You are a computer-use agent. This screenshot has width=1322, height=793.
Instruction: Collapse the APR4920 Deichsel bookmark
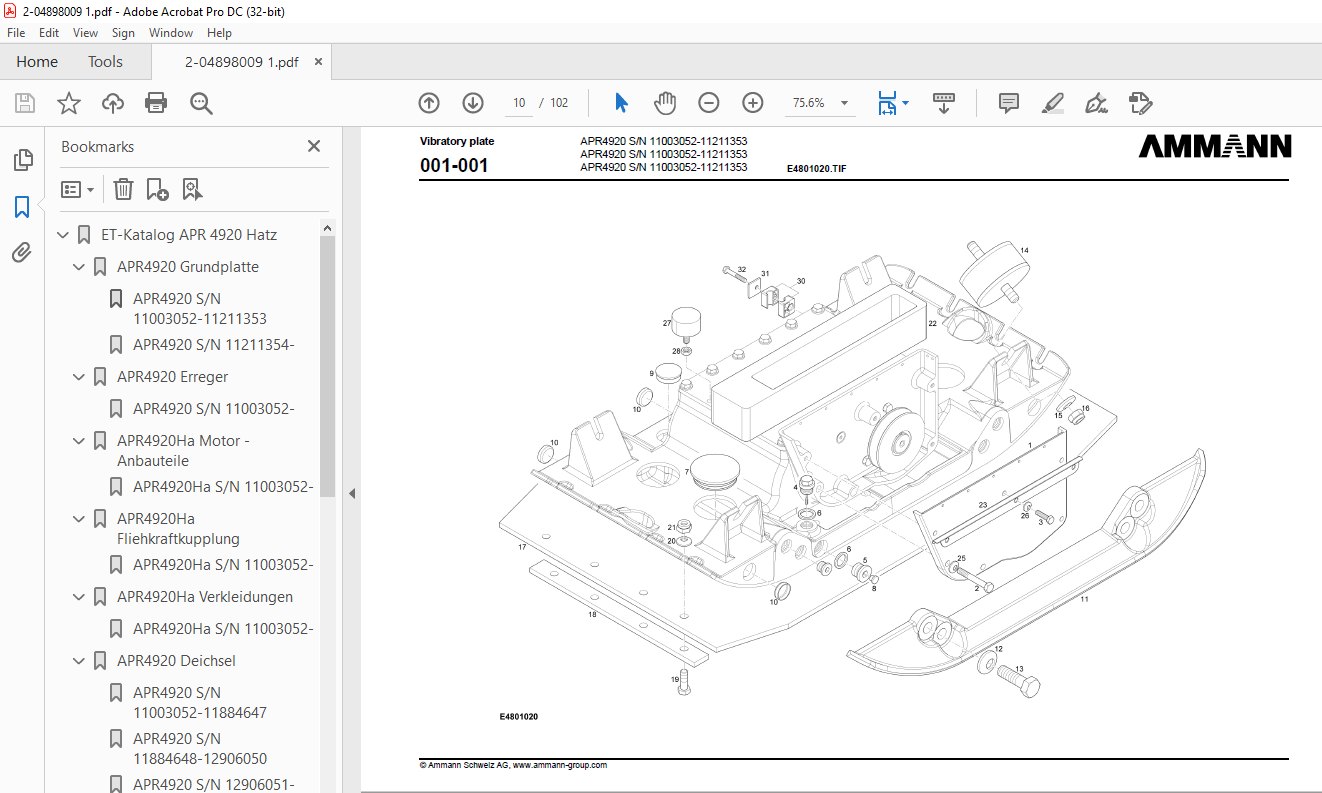coord(80,661)
